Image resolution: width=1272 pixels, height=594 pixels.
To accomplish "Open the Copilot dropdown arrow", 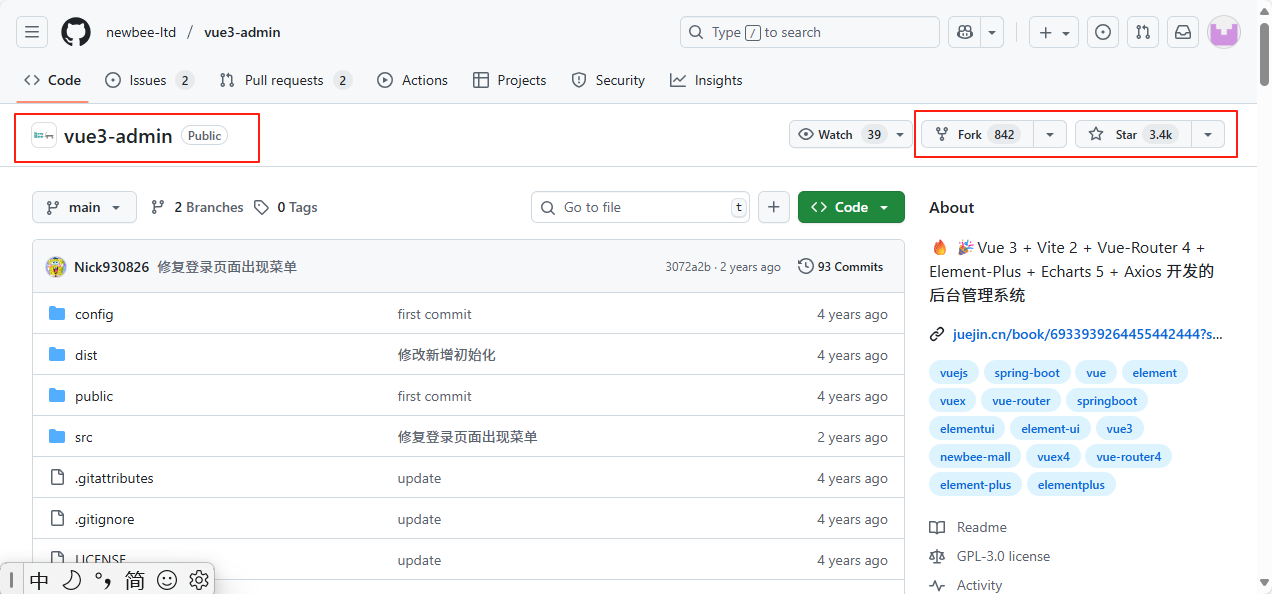I will [992, 32].
